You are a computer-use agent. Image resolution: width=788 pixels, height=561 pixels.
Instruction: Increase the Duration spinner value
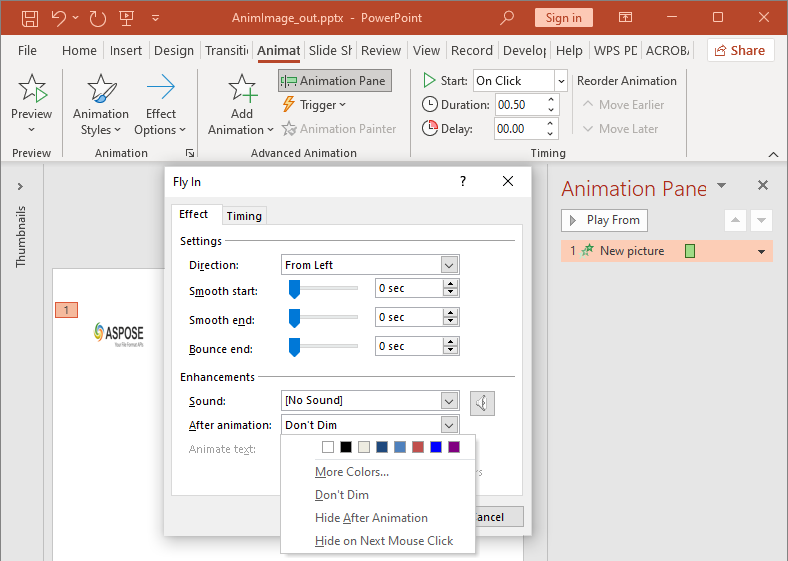[x=550, y=100]
